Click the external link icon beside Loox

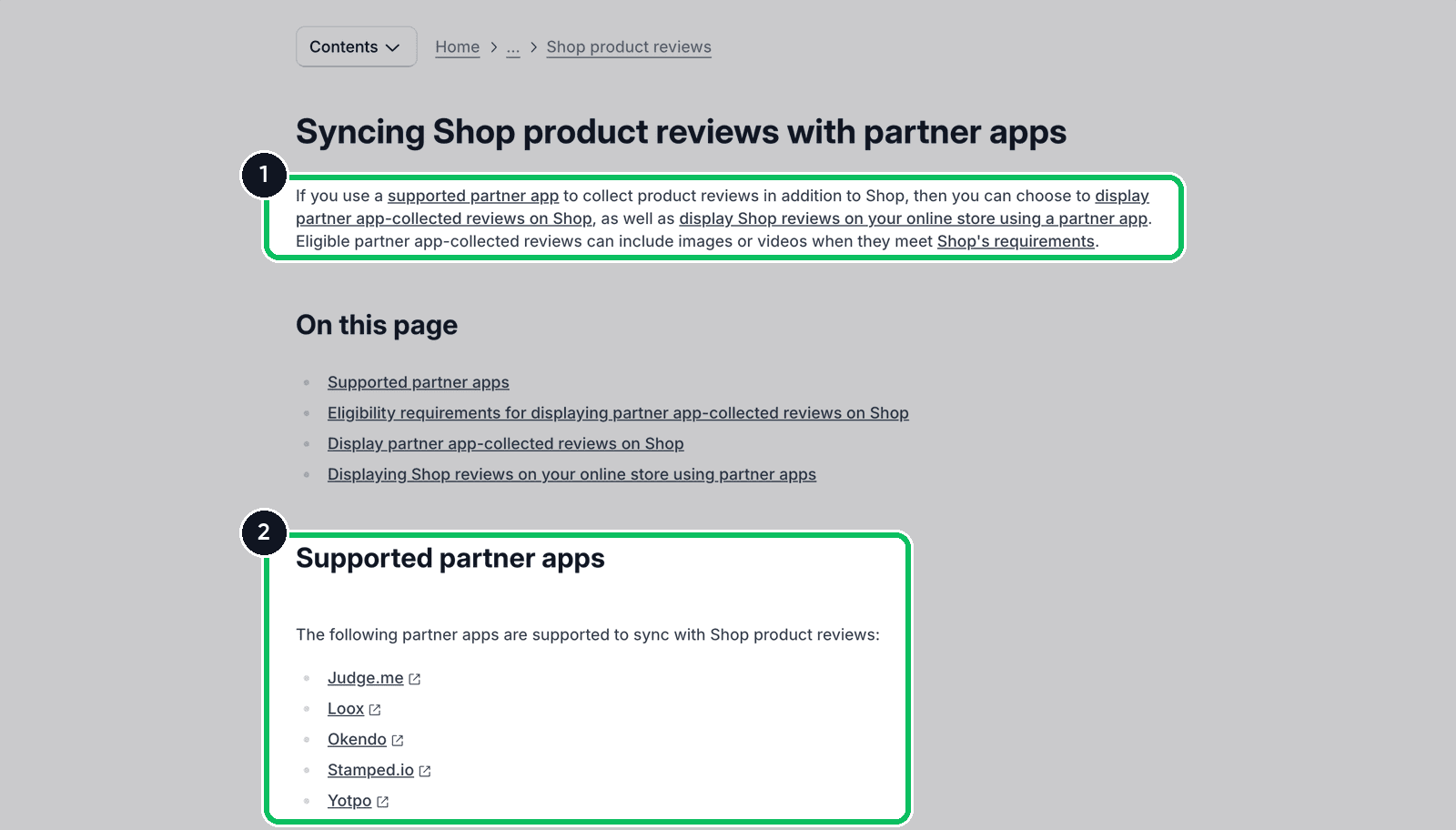click(x=375, y=710)
